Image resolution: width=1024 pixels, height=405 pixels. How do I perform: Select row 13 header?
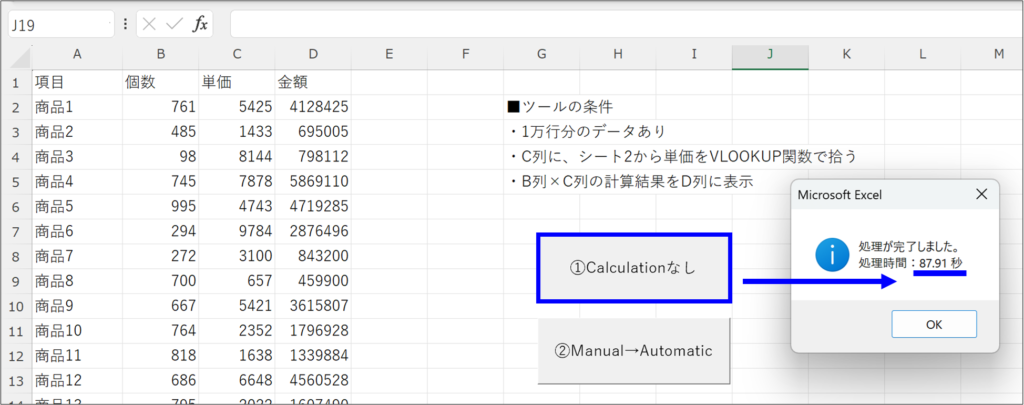pyautogui.click(x=16, y=381)
